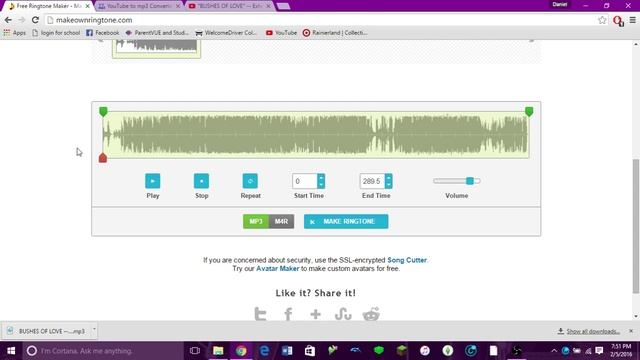This screenshot has width=640, height=360.
Task: Click the red extension icon in toolbar
Action: tap(618, 20)
